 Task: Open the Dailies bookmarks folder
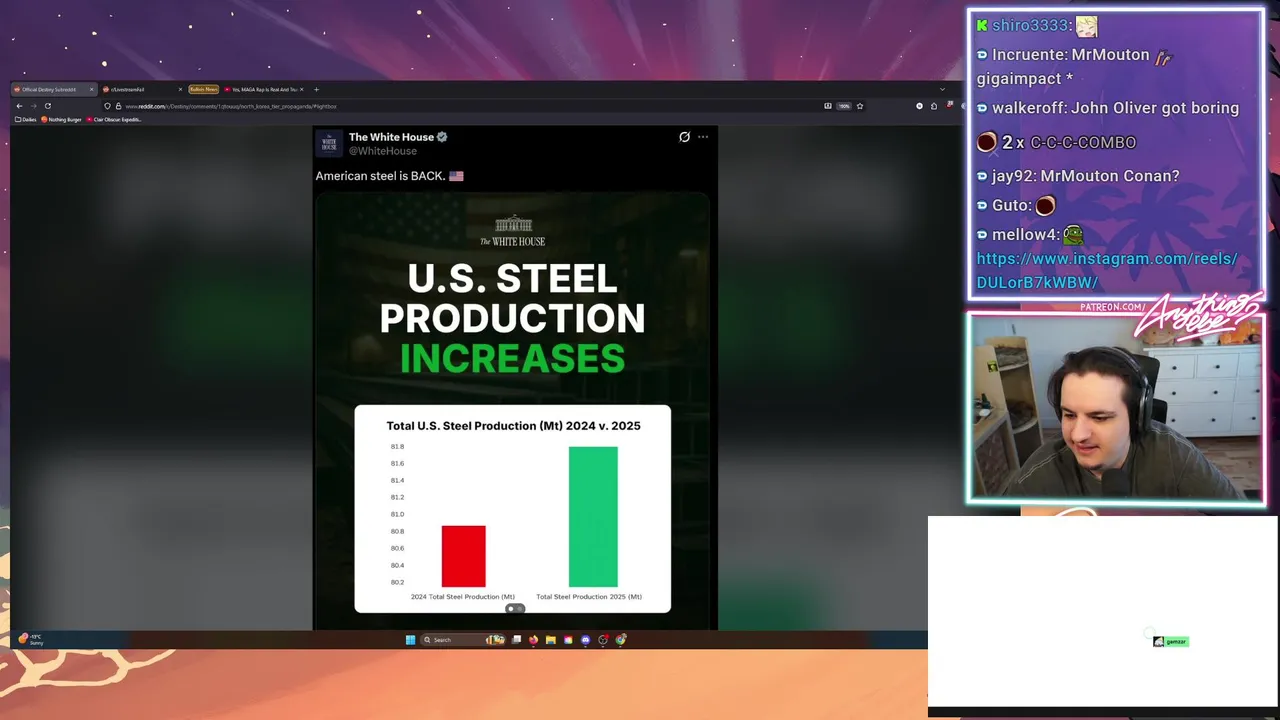[x=25, y=119]
